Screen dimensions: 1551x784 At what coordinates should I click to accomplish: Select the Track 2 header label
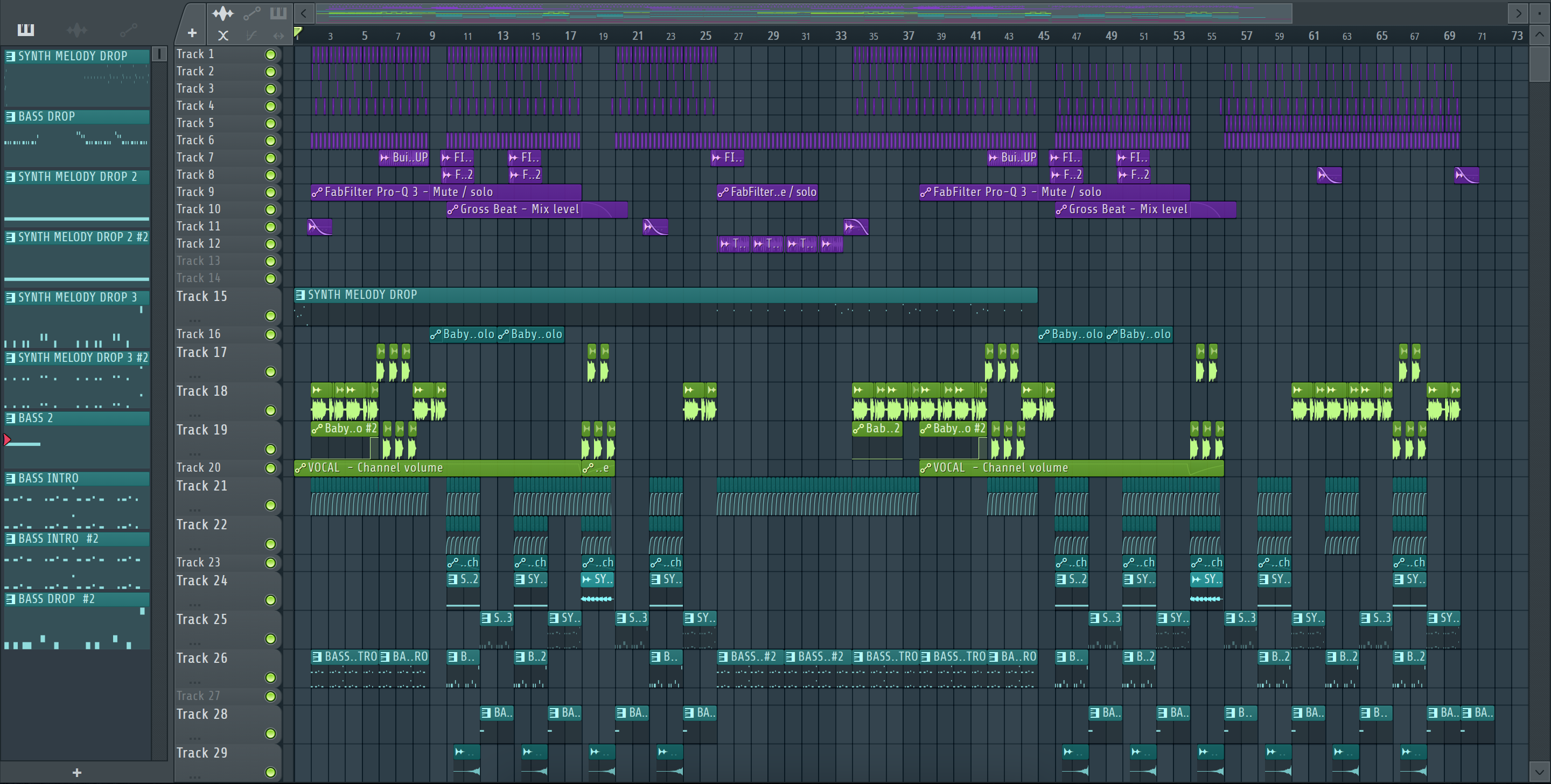(195, 71)
